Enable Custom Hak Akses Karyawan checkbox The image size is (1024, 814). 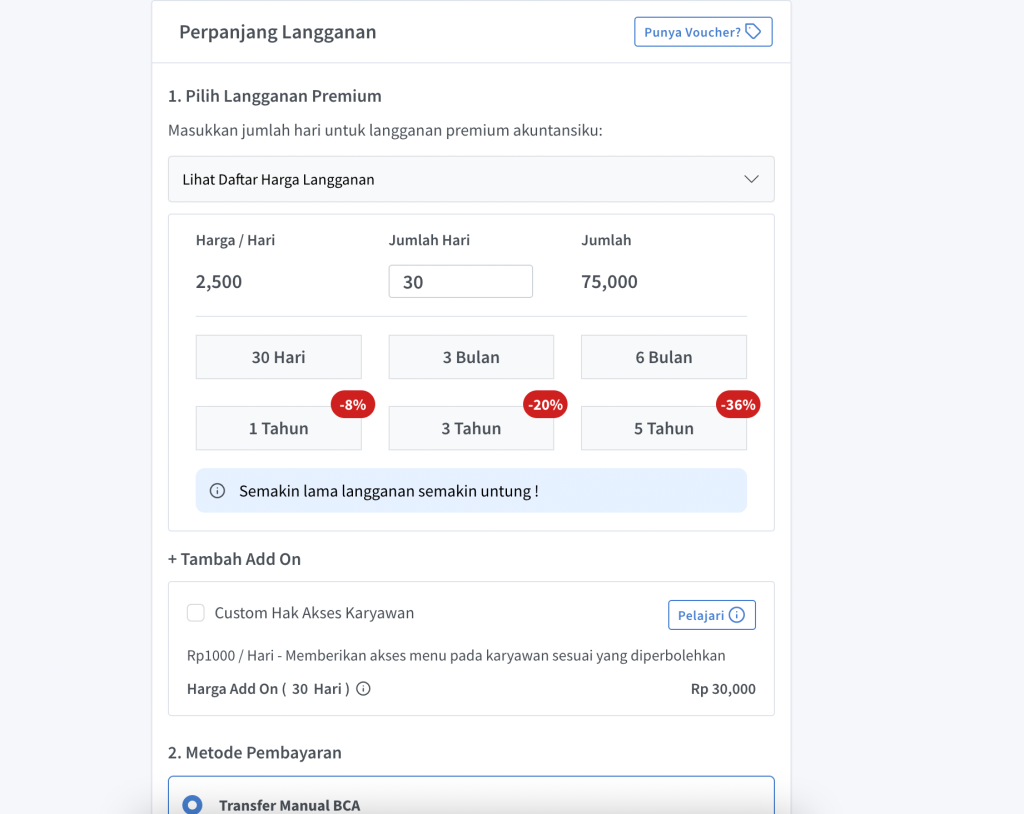pos(196,613)
